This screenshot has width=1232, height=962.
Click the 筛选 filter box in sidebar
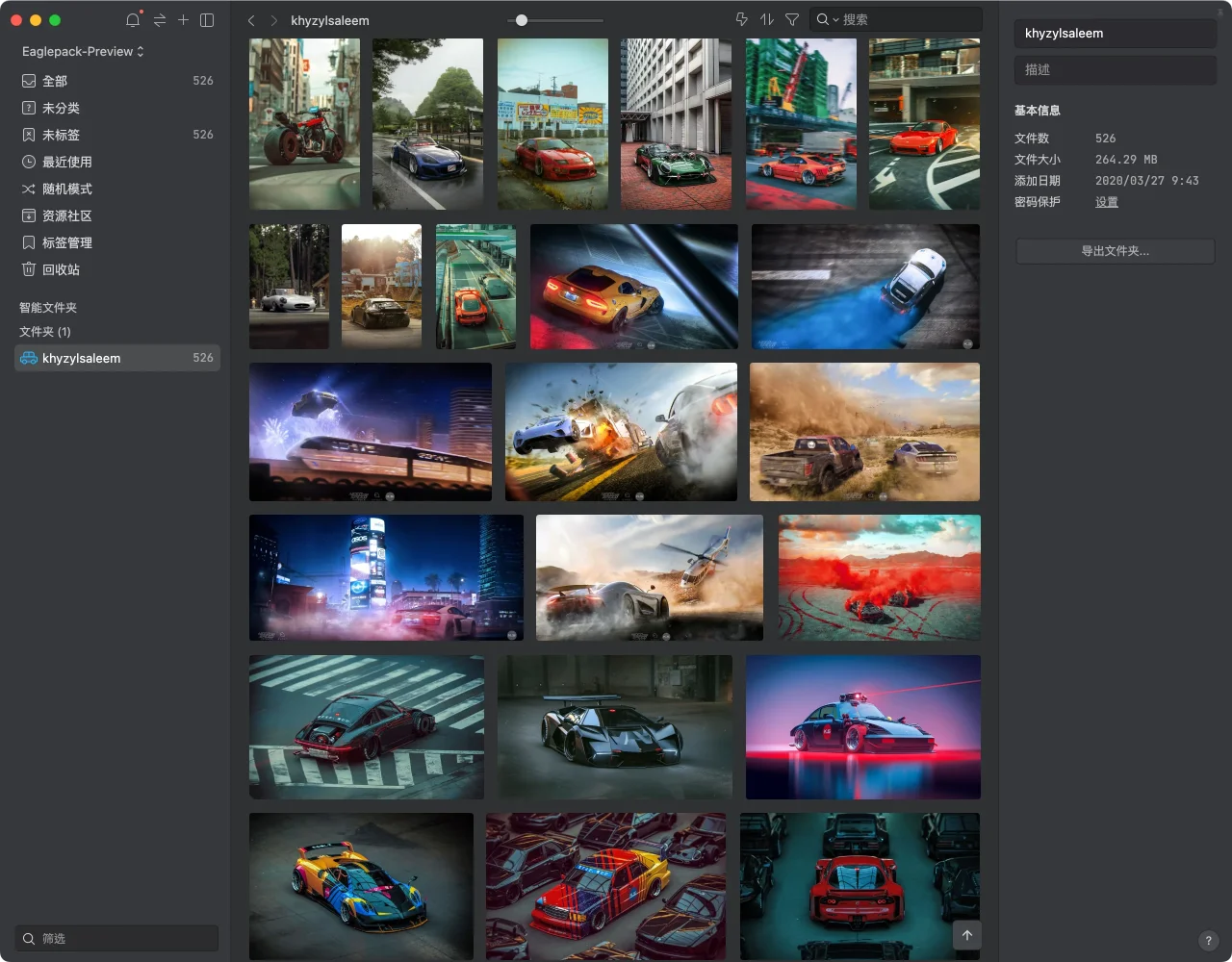point(117,938)
